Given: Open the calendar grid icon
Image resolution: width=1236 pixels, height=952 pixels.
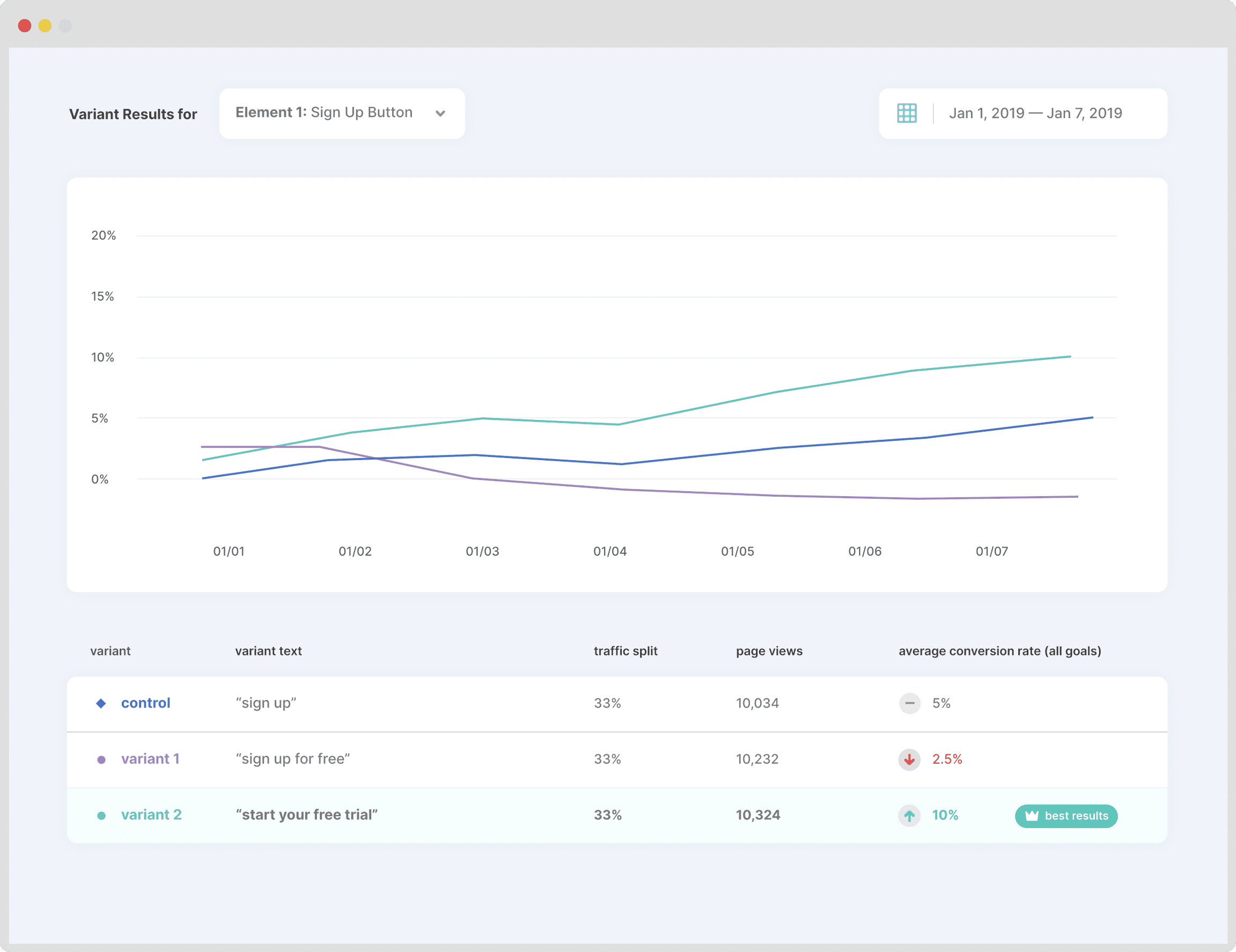Looking at the screenshot, I should point(907,113).
